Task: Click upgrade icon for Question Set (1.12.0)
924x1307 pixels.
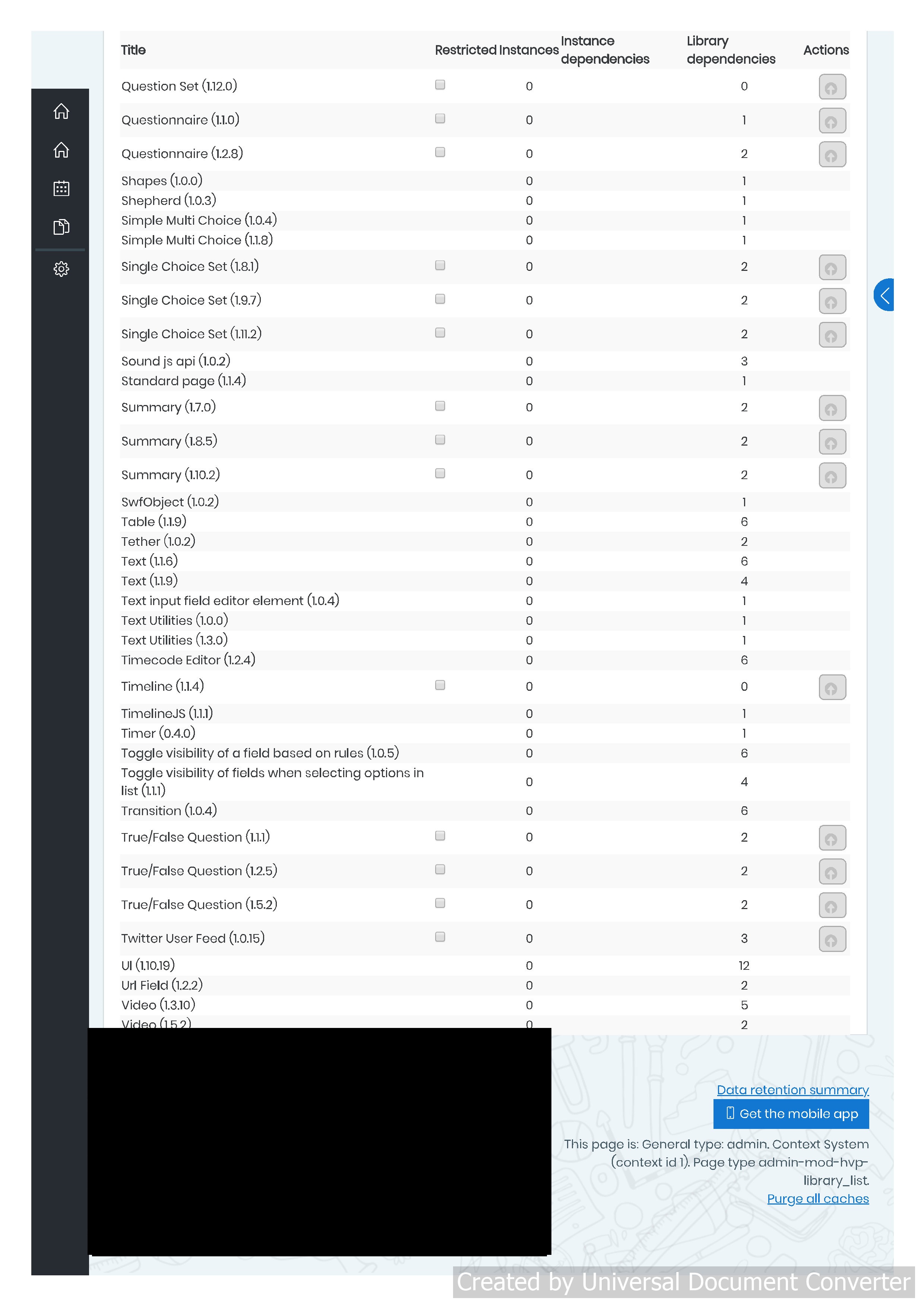Action: tap(832, 87)
